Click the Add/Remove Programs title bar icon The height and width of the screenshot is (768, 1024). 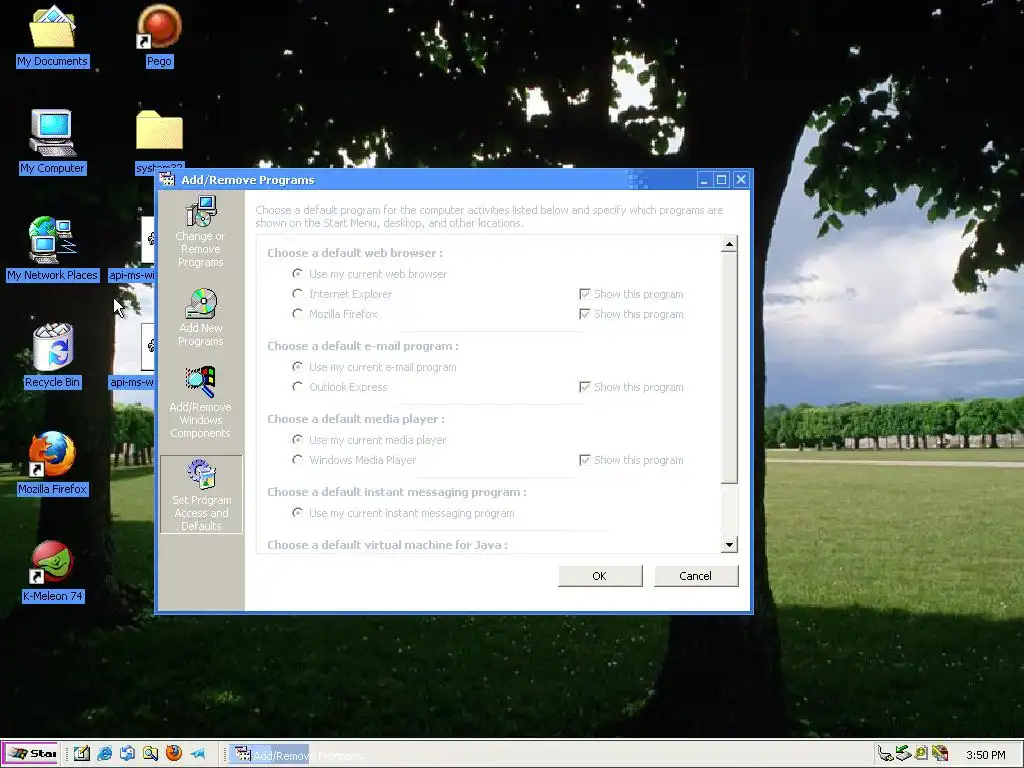pos(168,180)
